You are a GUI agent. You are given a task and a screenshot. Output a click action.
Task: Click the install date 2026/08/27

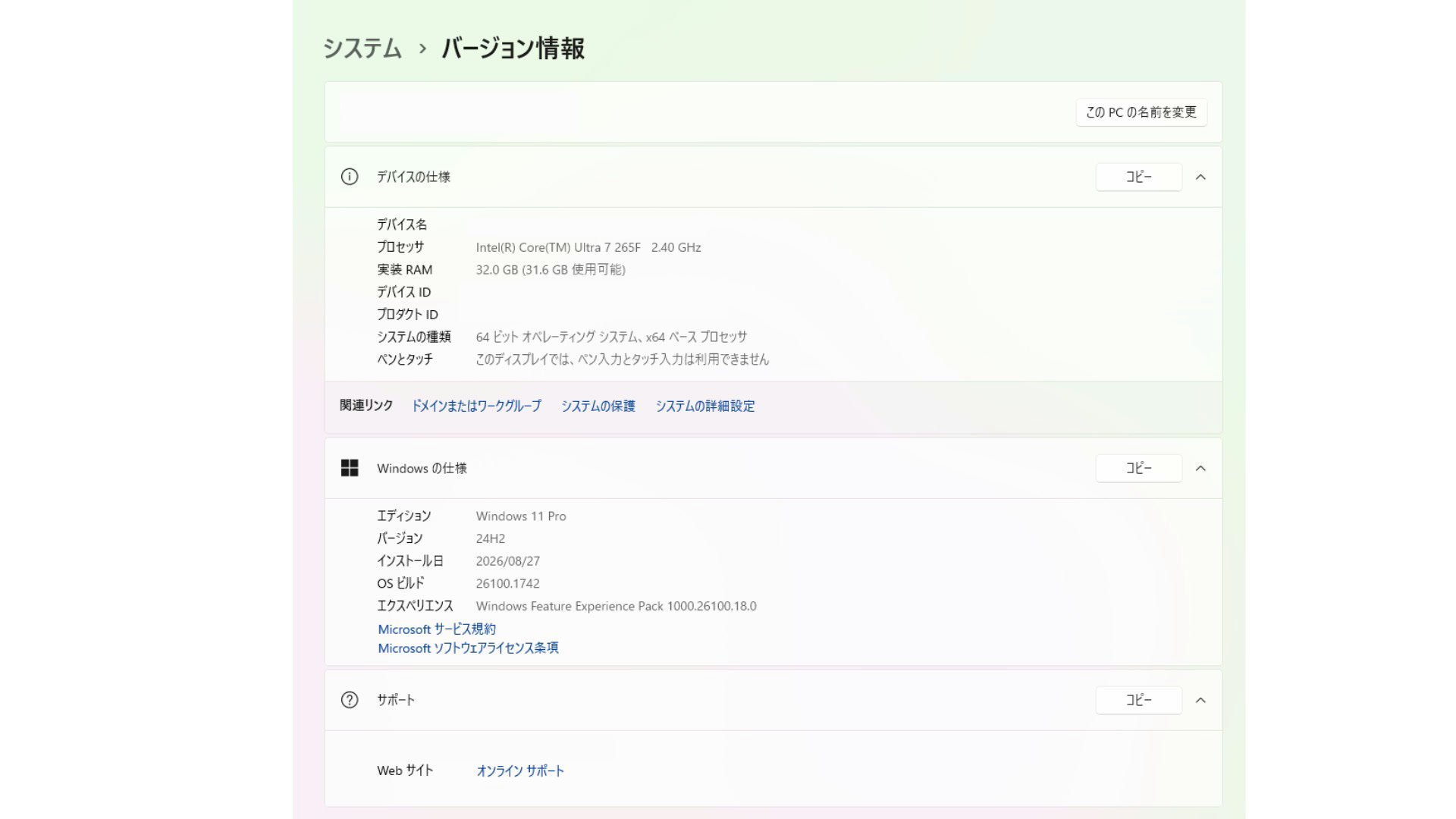click(508, 561)
